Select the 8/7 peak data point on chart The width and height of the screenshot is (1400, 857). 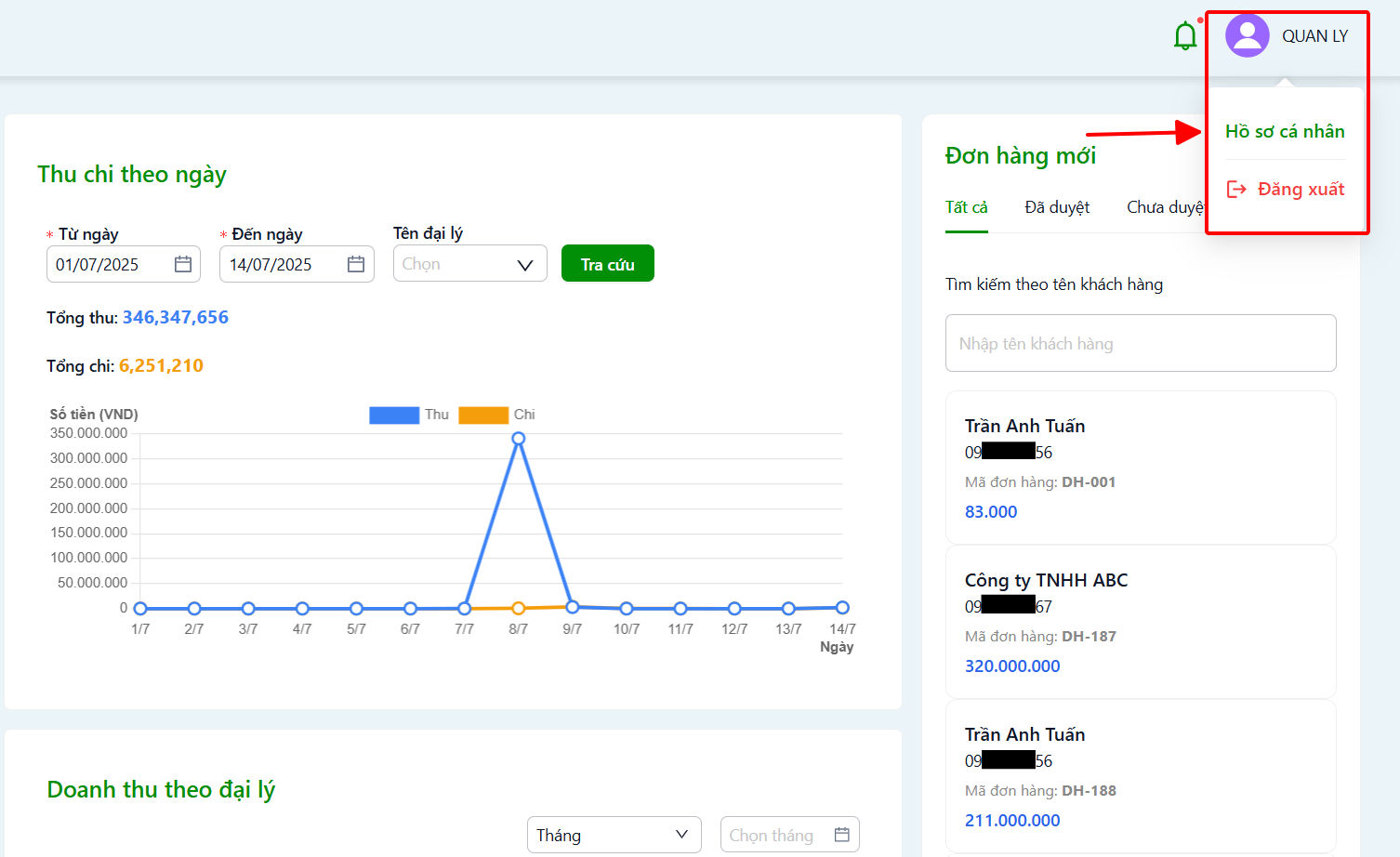(519, 439)
